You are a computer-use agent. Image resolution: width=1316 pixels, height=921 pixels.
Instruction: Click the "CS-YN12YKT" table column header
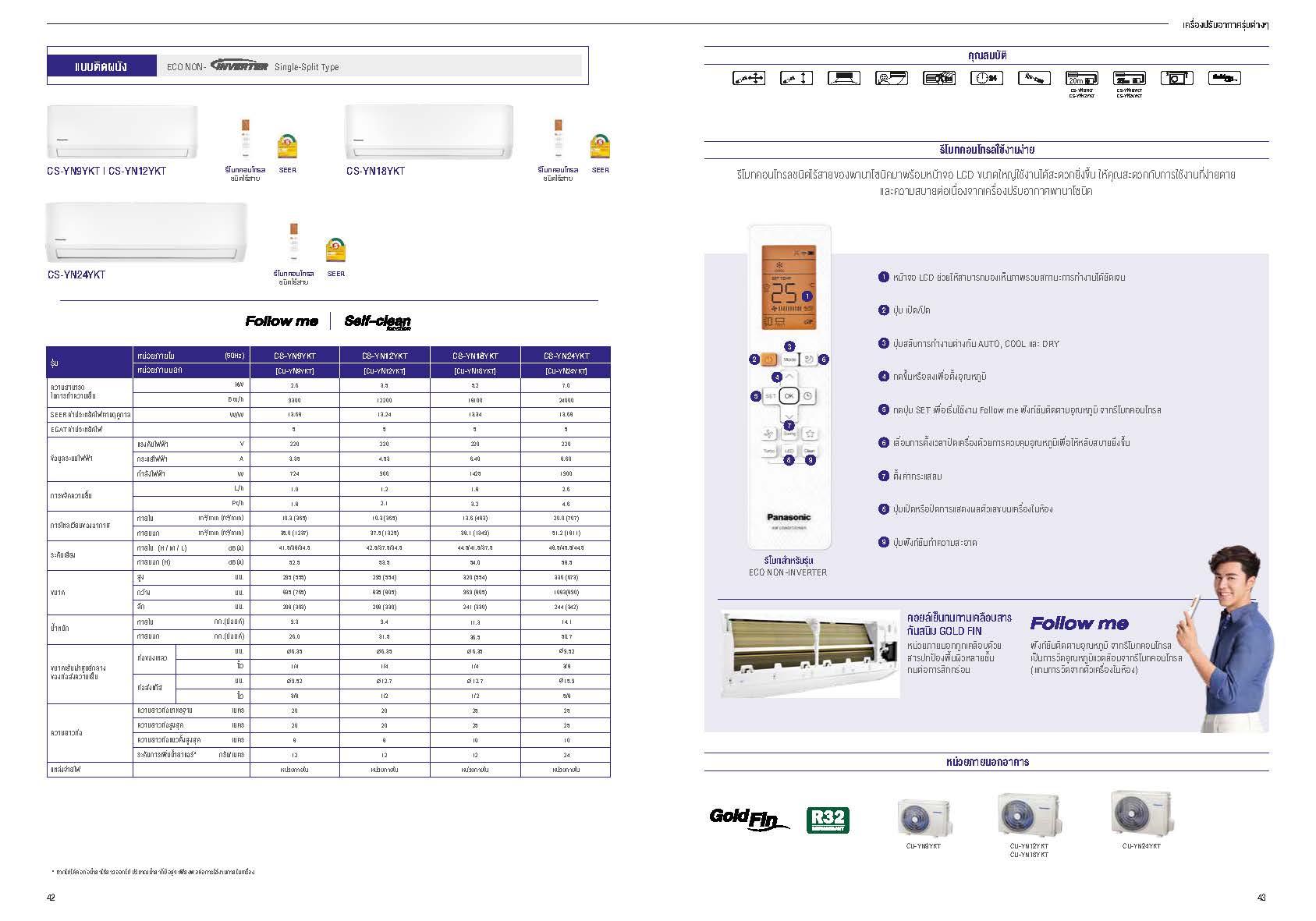coord(385,356)
